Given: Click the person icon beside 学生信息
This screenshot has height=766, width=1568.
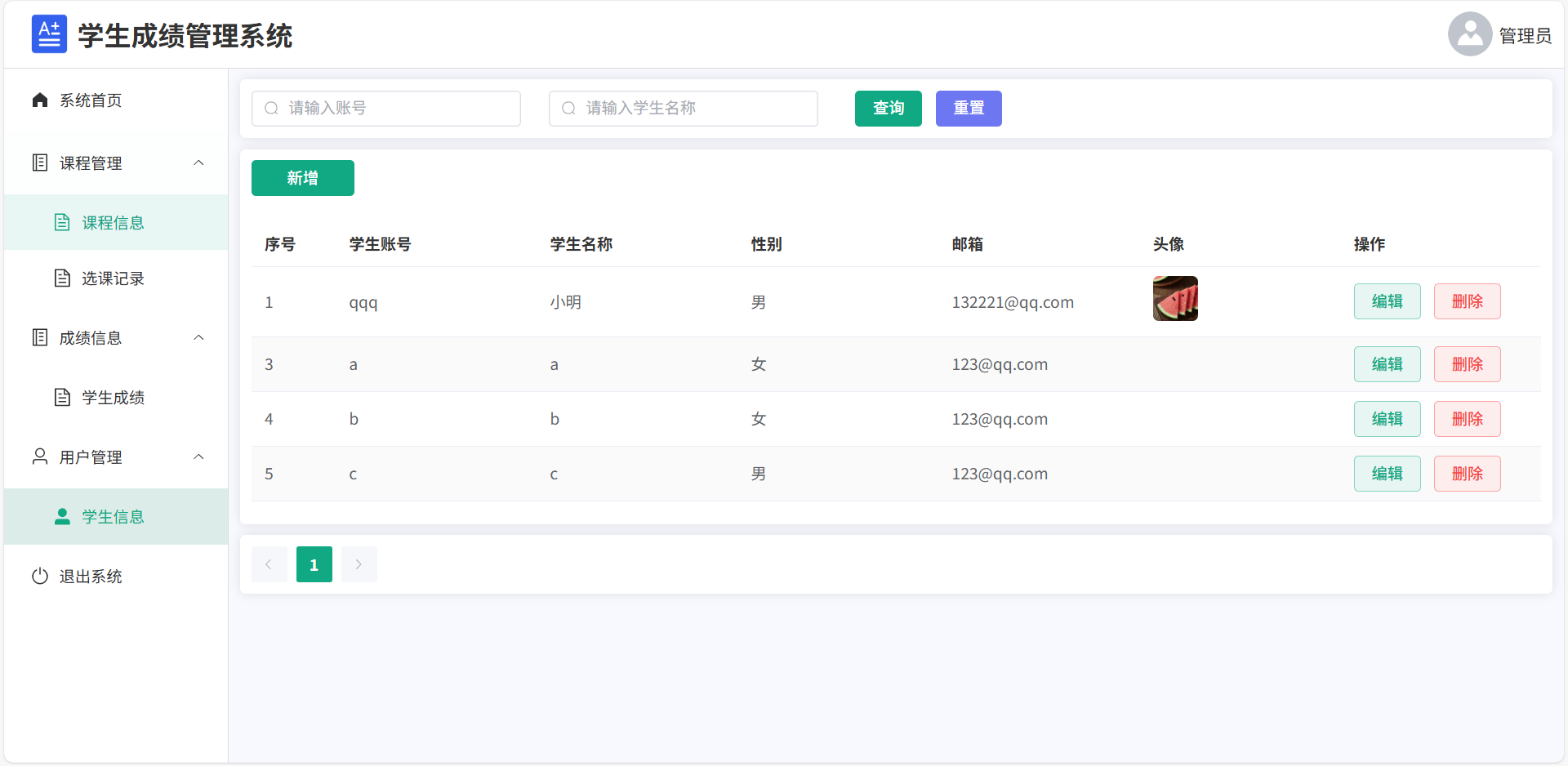Looking at the screenshot, I should pos(62,516).
